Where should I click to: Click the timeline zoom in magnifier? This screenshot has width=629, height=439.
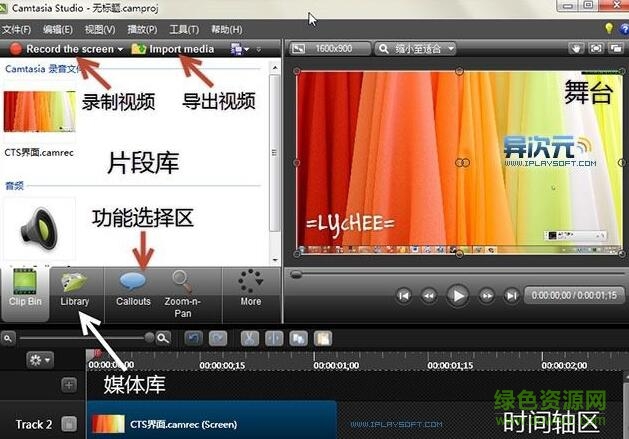163,339
